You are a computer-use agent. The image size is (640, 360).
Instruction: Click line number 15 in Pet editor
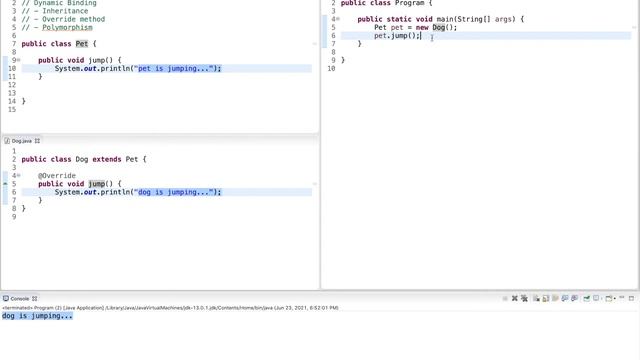pyautogui.click(x=12, y=109)
